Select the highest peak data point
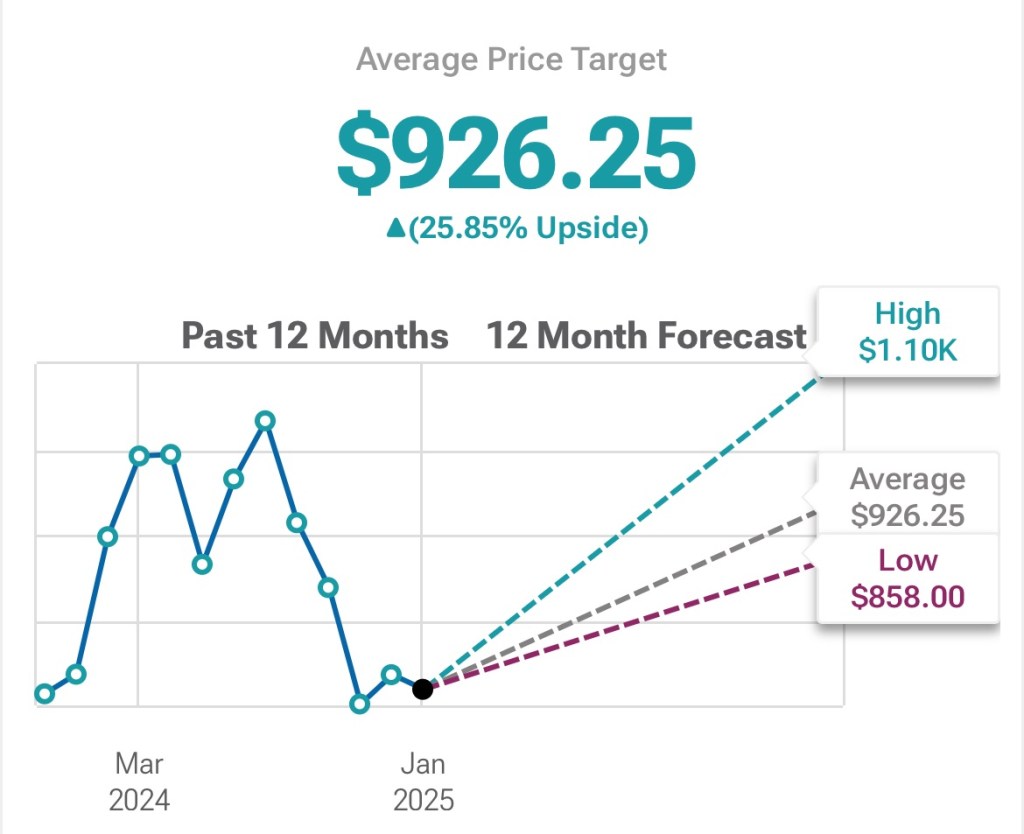The height and width of the screenshot is (834, 1024). click(x=265, y=420)
